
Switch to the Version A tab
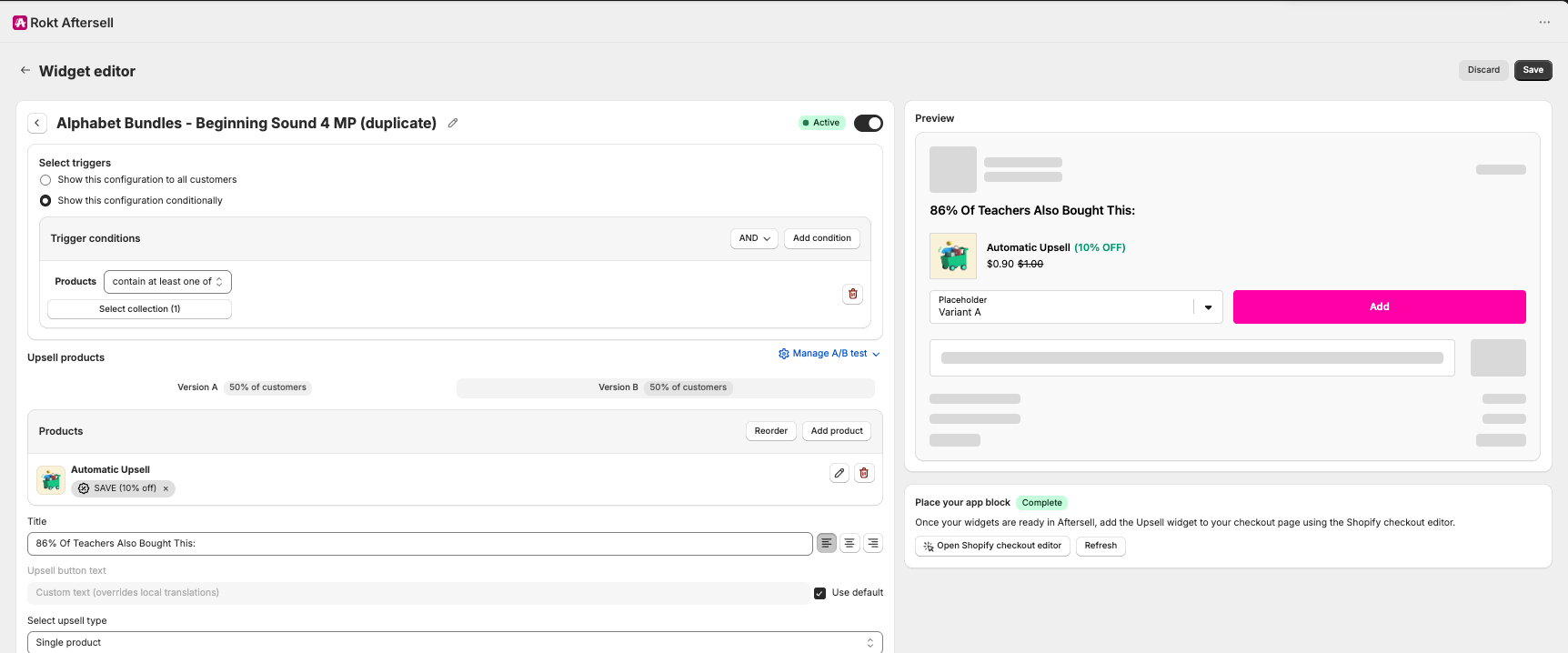coord(242,387)
